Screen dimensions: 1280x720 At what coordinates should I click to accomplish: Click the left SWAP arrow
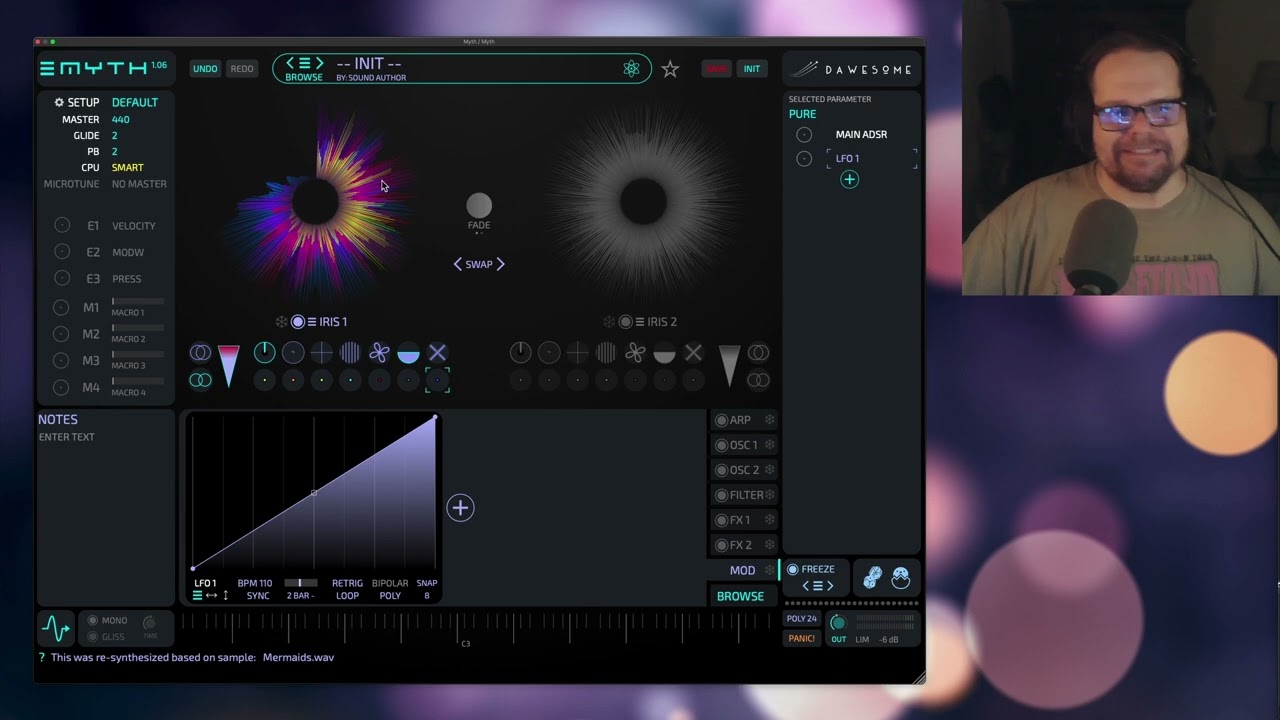click(x=458, y=264)
